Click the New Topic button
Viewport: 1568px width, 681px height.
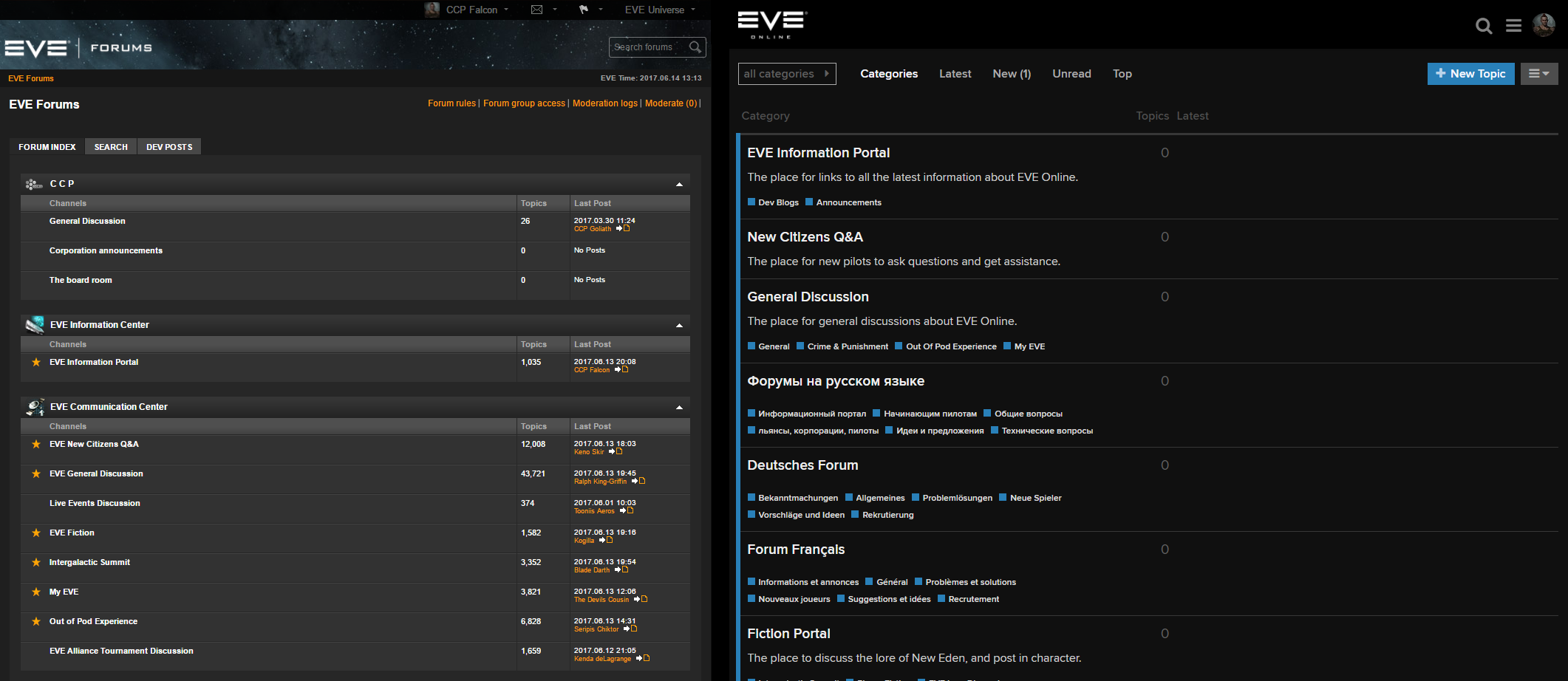tap(1470, 74)
